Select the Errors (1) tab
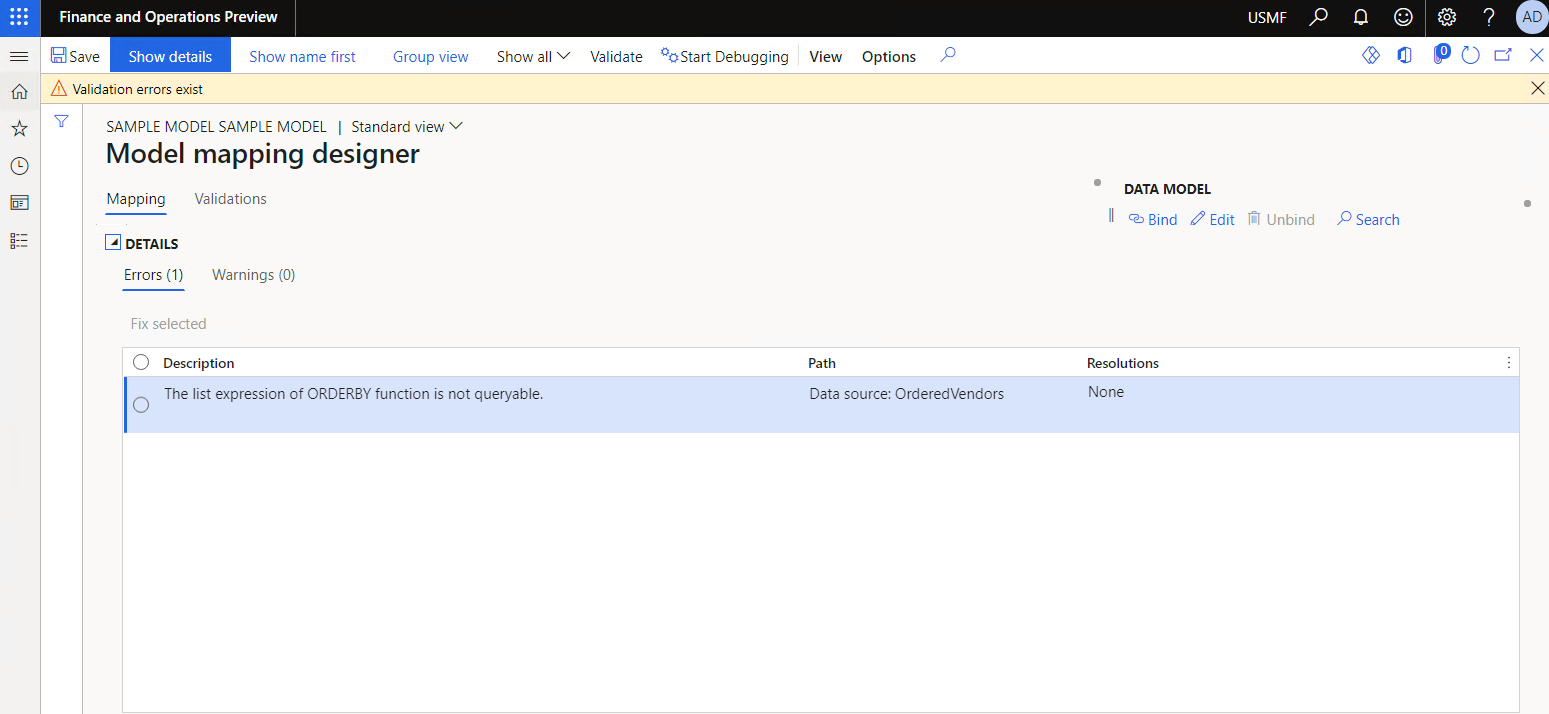This screenshot has height=714, width=1549. pos(153,275)
